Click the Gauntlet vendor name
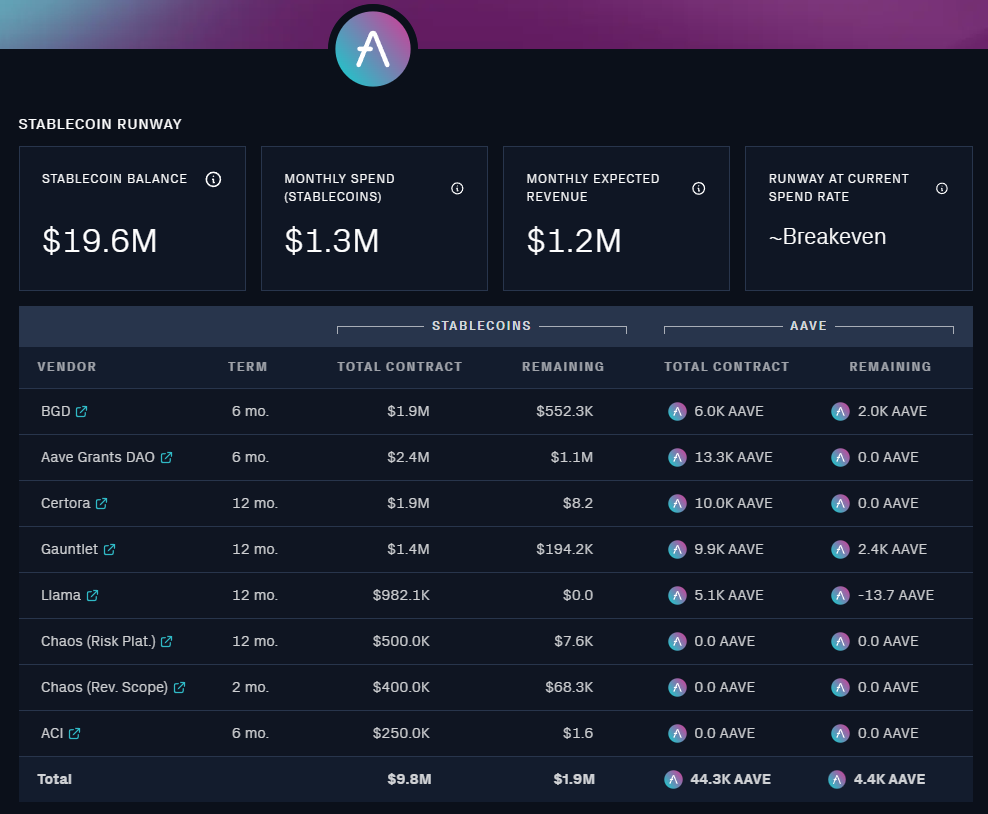988x814 pixels. click(x=69, y=549)
